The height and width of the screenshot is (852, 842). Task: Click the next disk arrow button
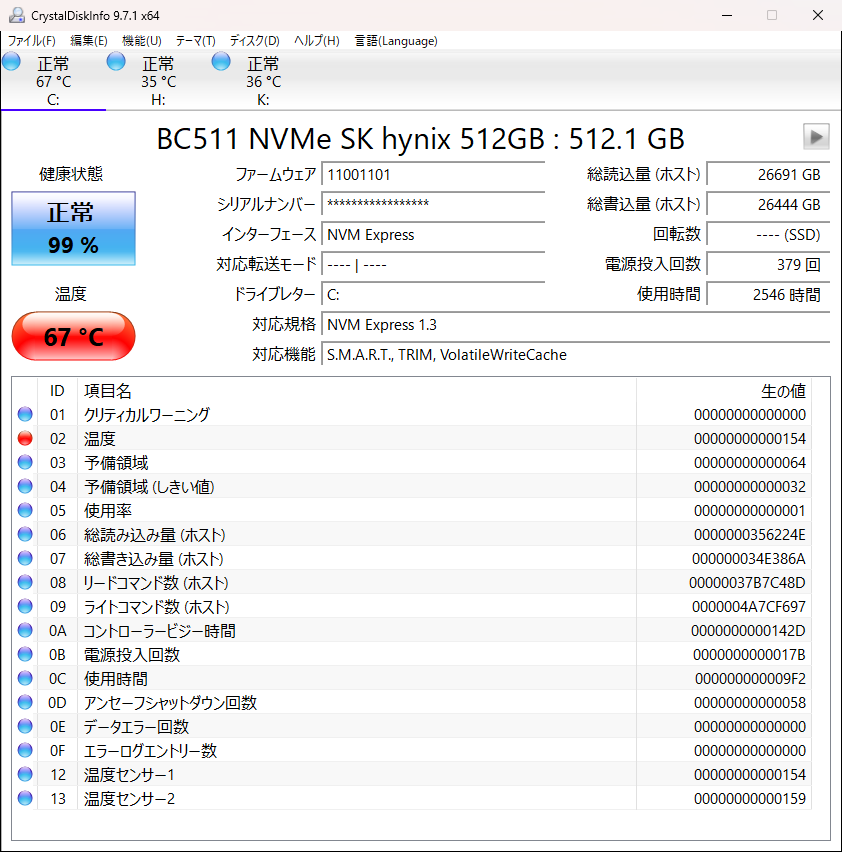click(816, 137)
